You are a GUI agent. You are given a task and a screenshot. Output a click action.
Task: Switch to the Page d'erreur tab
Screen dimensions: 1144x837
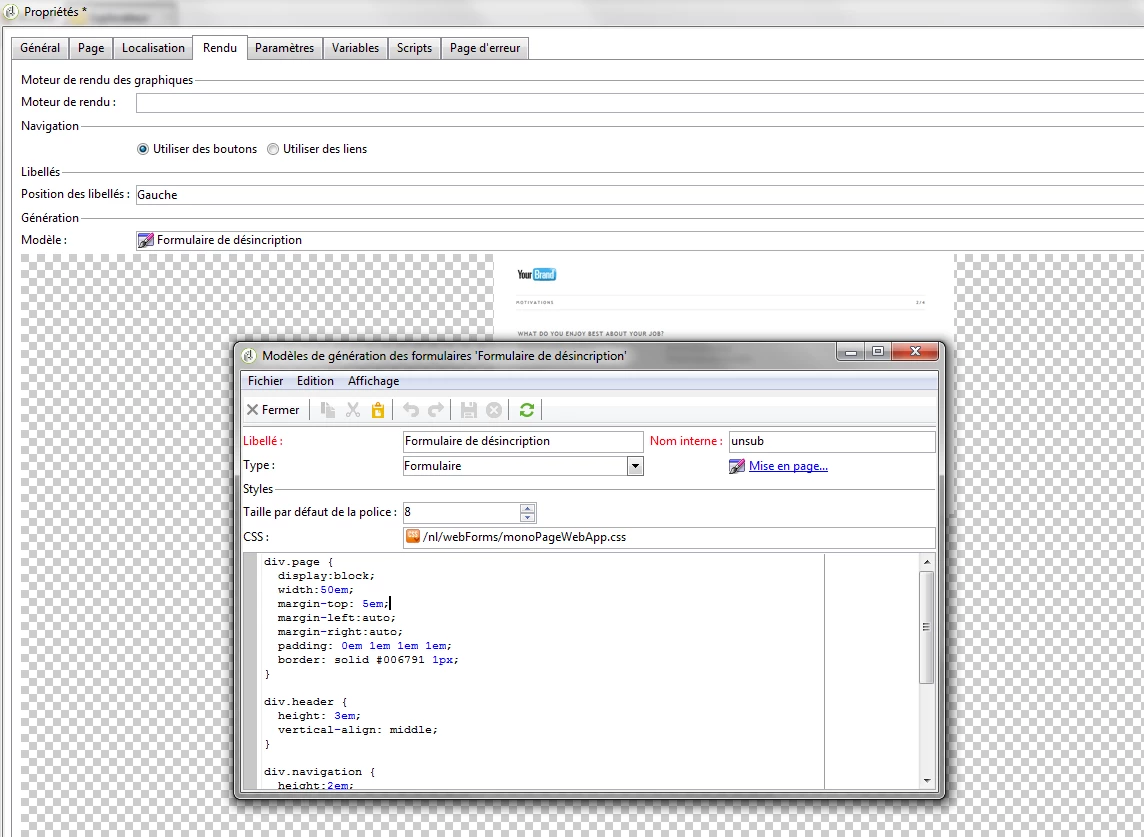click(x=485, y=48)
